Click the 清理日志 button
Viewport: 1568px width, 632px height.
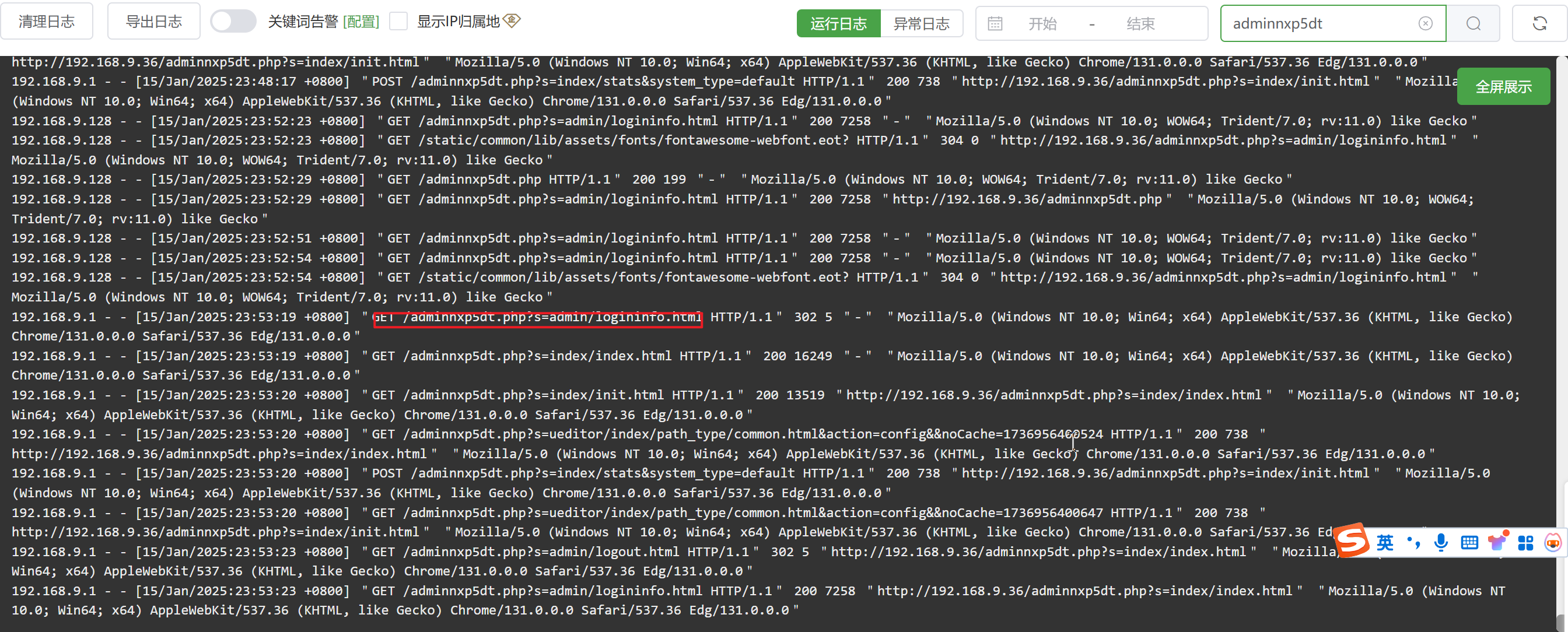tap(47, 22)
